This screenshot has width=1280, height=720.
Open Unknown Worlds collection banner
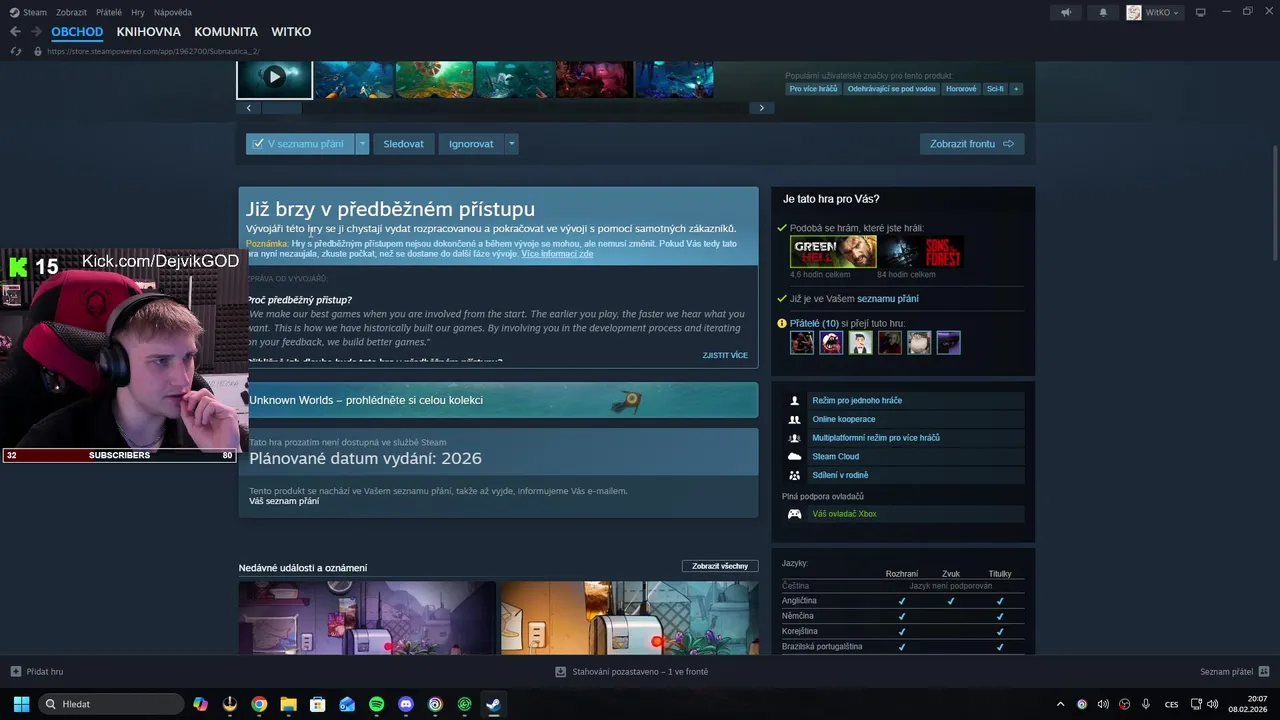coord(498,400)
